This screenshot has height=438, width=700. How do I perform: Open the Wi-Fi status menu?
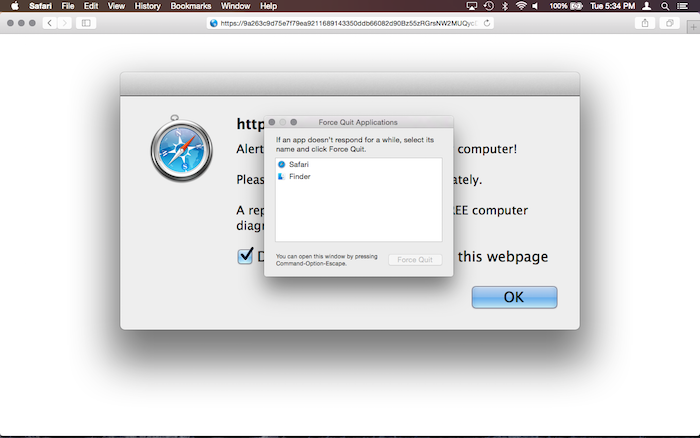tap(521, 6)
